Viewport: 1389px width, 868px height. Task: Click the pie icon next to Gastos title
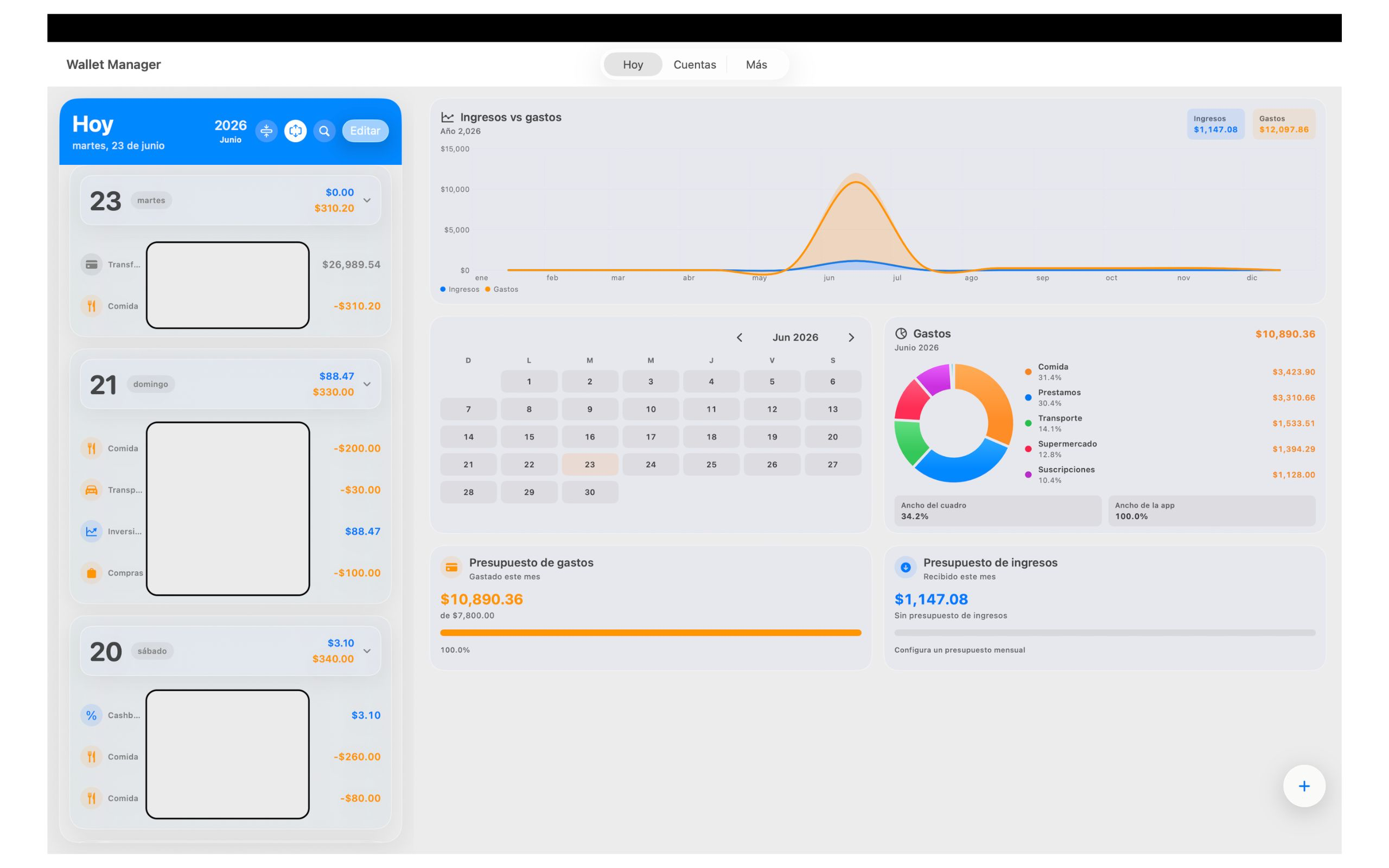(901, 334)
